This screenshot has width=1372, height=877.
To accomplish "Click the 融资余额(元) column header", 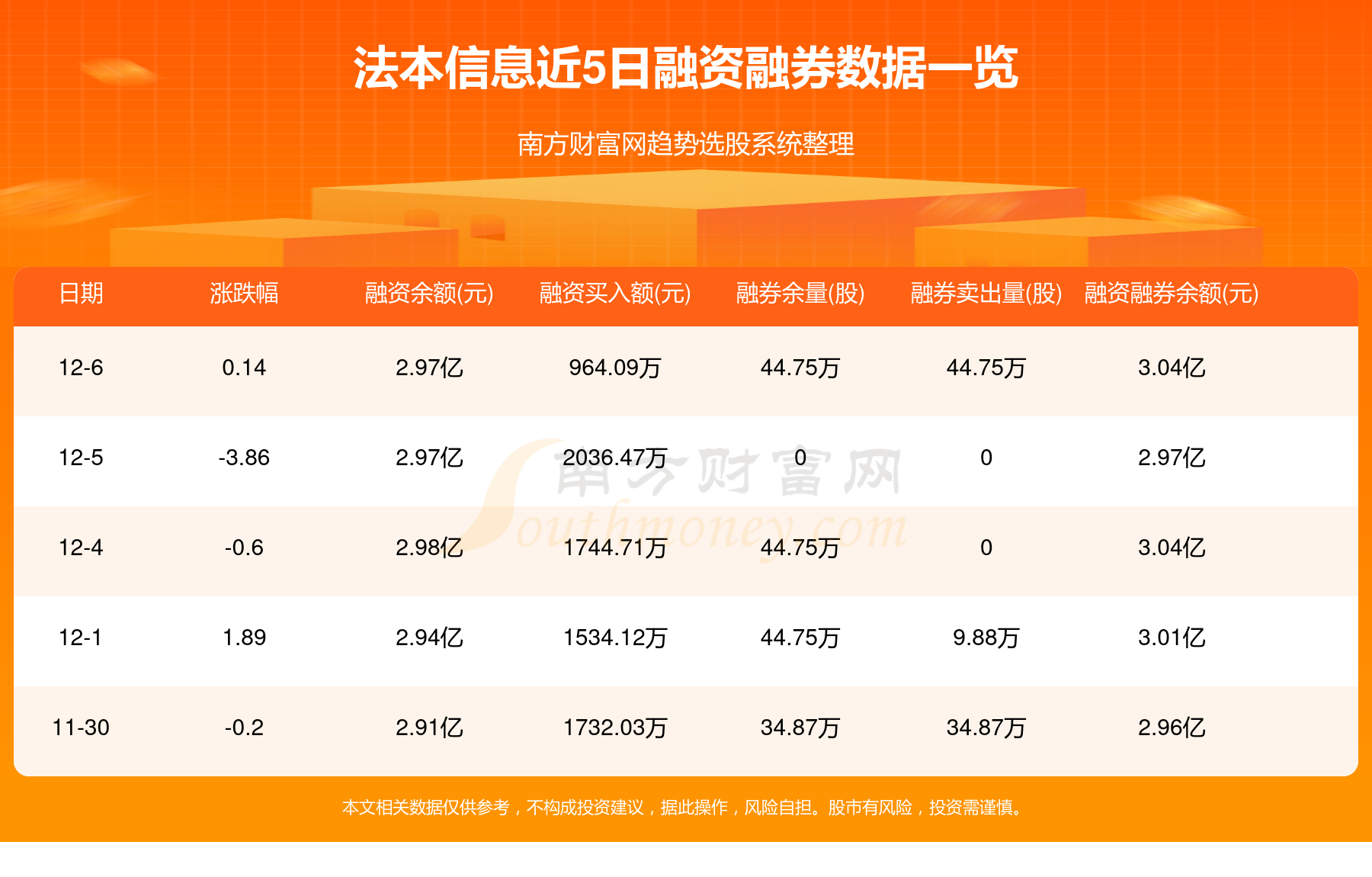I will [x=429, y=293].
